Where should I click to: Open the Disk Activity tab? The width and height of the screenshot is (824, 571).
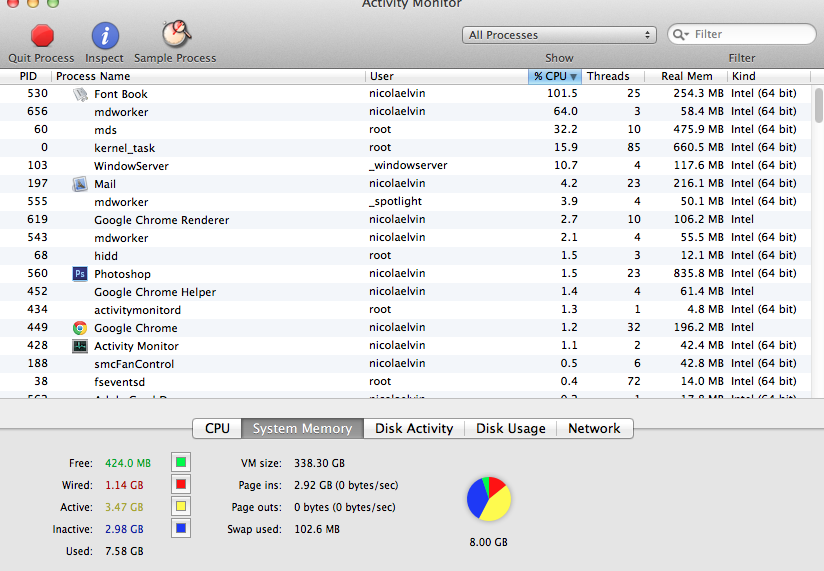[414, 429]
